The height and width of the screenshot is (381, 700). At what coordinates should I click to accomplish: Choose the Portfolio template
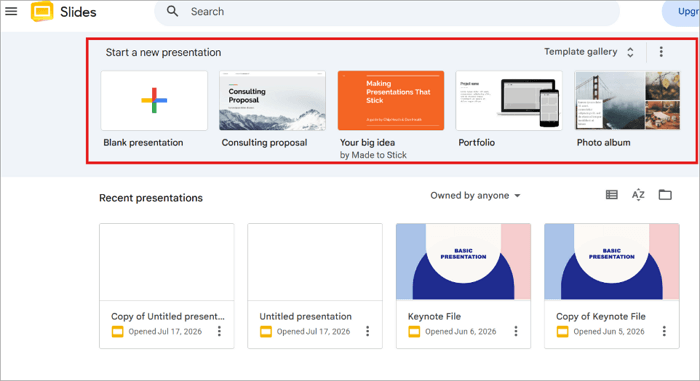[509, 100]
